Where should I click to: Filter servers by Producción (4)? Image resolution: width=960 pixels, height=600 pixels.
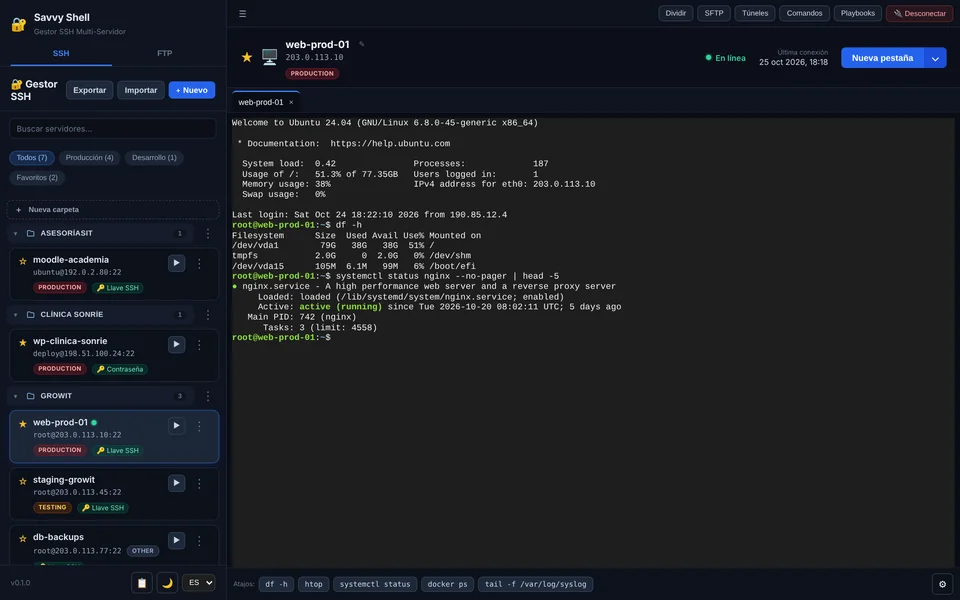tap(89, 158)
